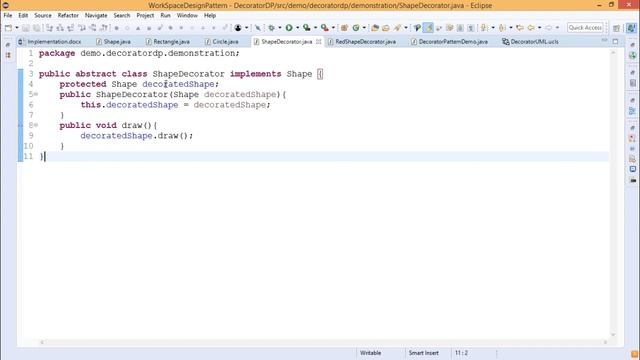Open the Help menu

[210, 15]
